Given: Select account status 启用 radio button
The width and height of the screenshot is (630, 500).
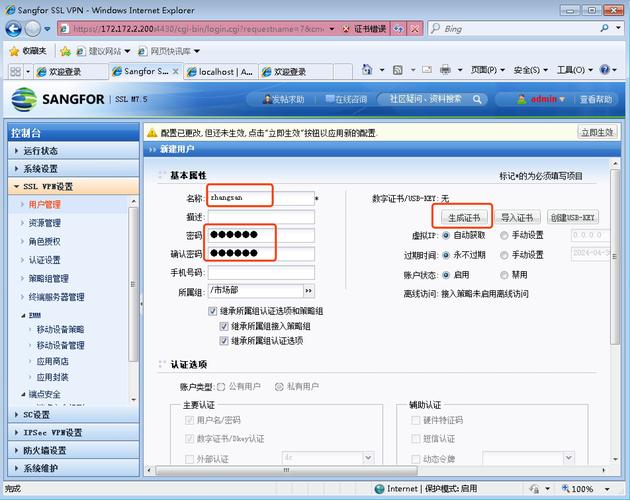Looking at the screenshot, I should (x=446, y=275).
